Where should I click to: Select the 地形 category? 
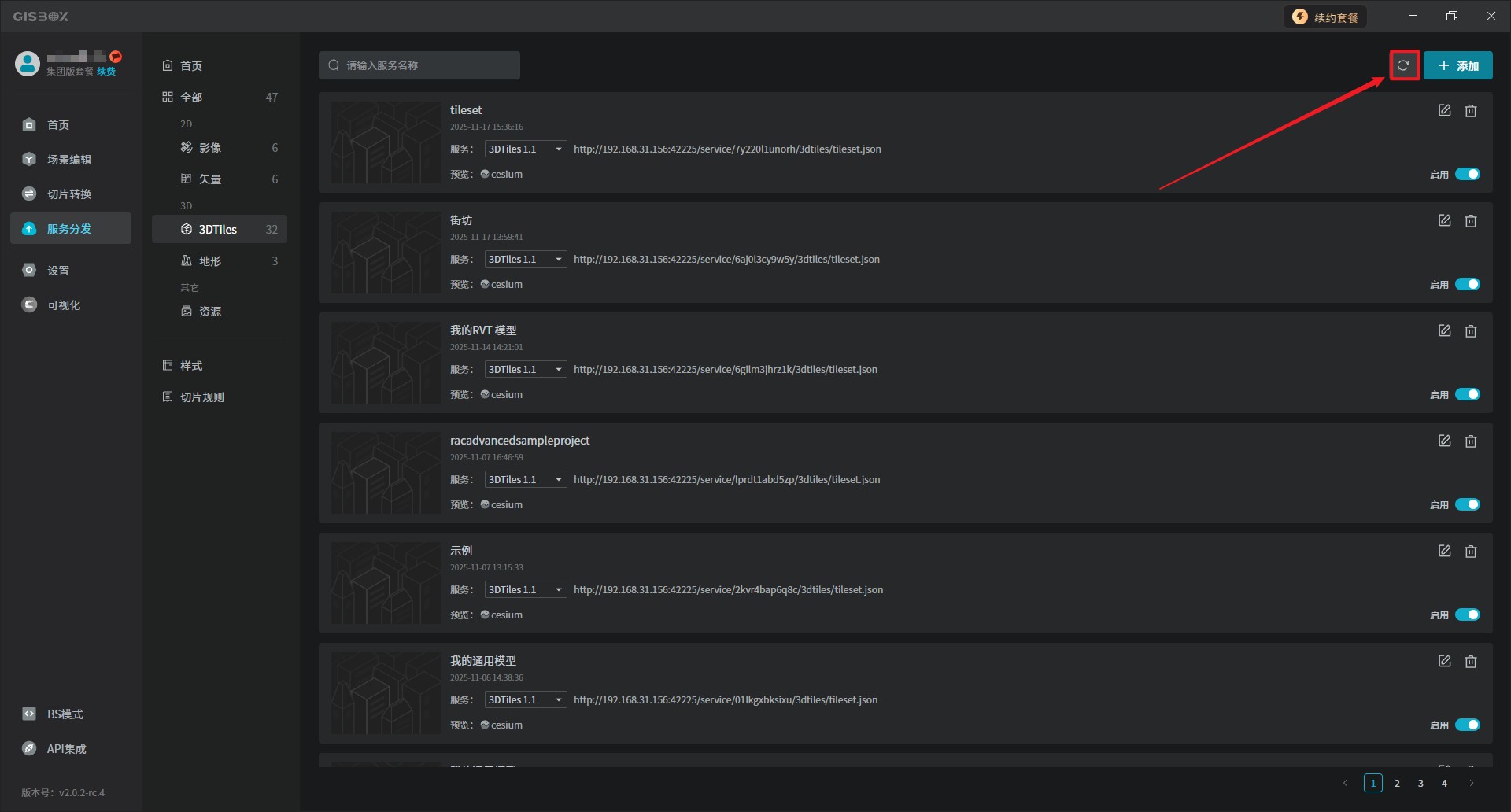pos(210,261)
